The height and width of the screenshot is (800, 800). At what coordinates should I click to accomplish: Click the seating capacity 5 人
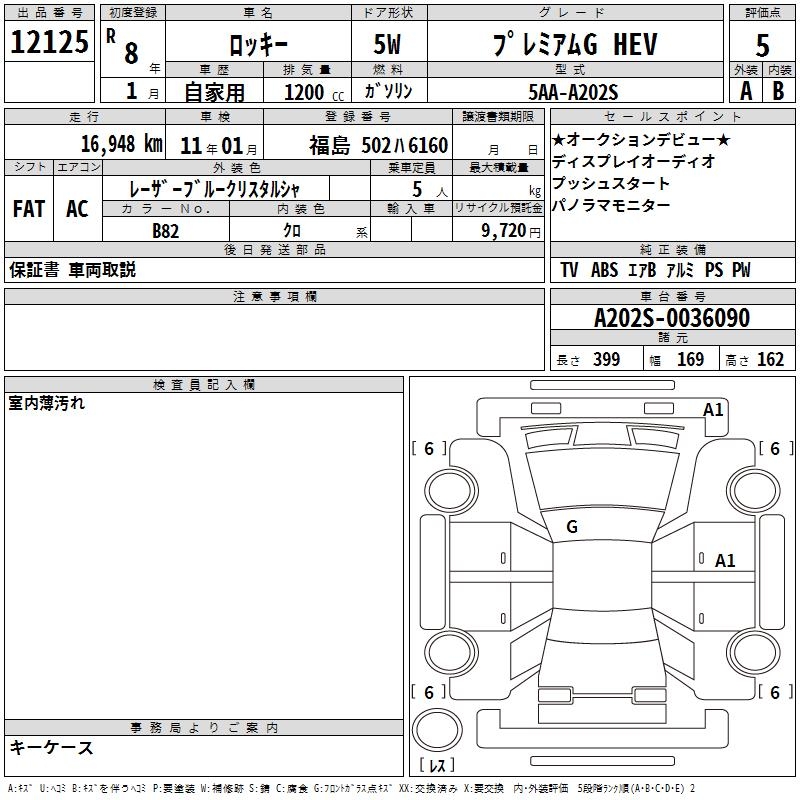click(x=430, y=190)
